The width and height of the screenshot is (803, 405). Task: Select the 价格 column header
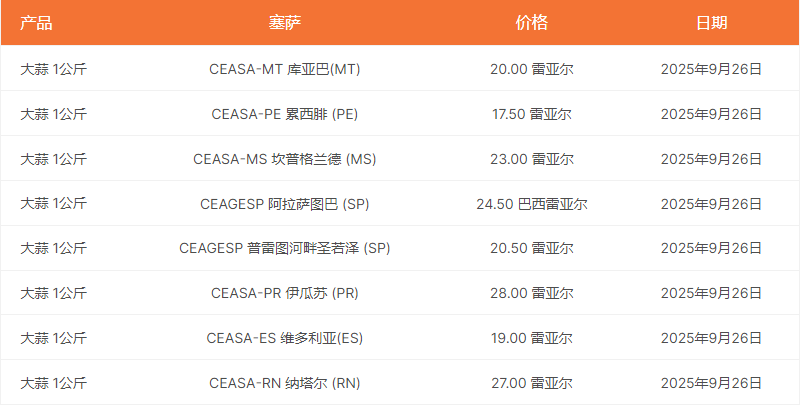click(x=531, y=23)
